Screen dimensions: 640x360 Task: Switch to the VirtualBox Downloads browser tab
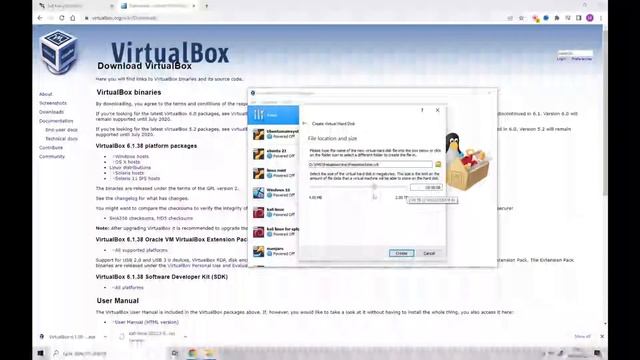click(158, 6)
